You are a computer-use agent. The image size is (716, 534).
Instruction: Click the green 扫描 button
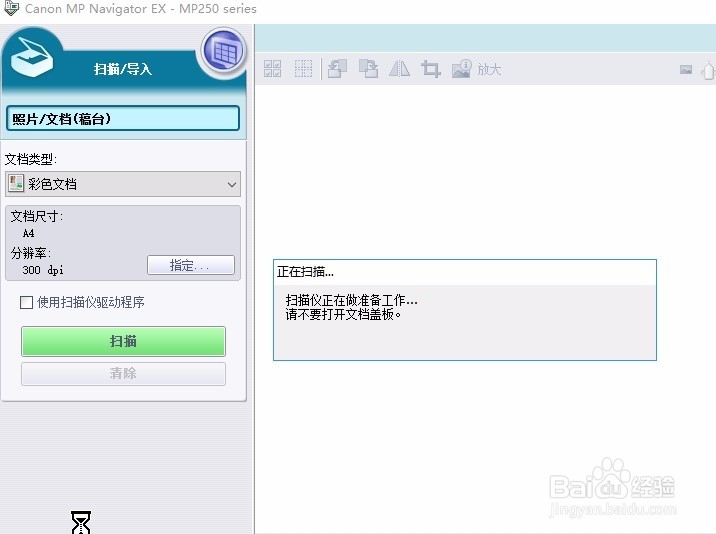(123, 341)
